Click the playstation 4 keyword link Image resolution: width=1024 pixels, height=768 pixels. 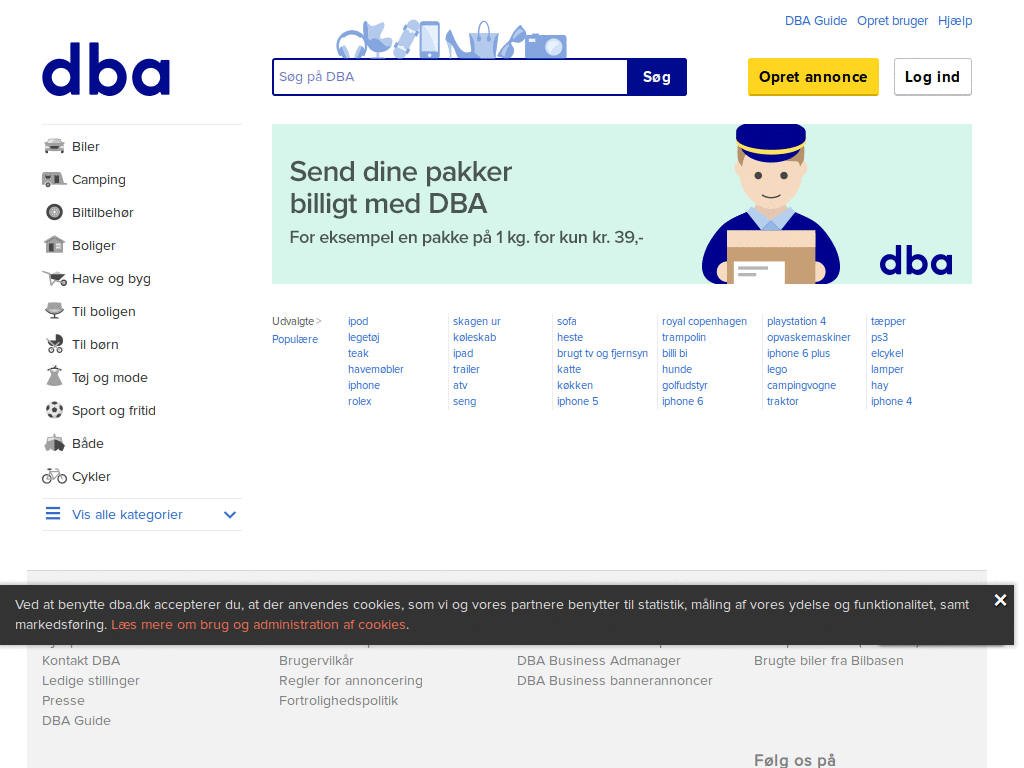click(x=796, y=321)
